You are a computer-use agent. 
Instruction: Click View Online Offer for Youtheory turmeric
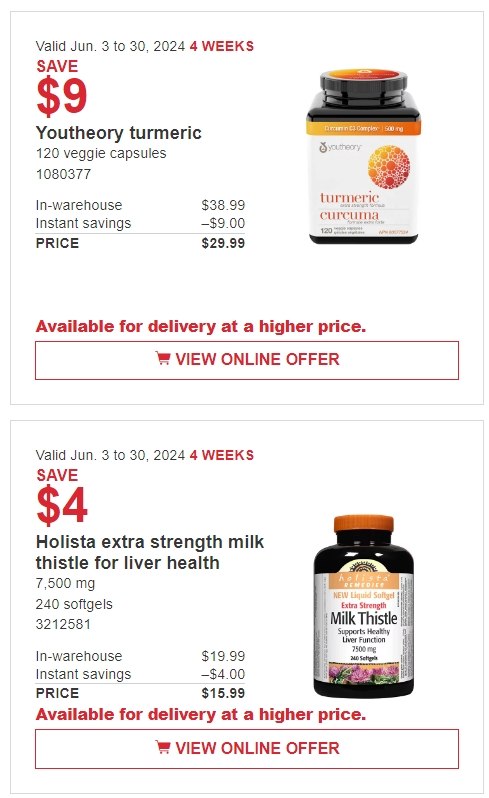click(x=247, y=360)
